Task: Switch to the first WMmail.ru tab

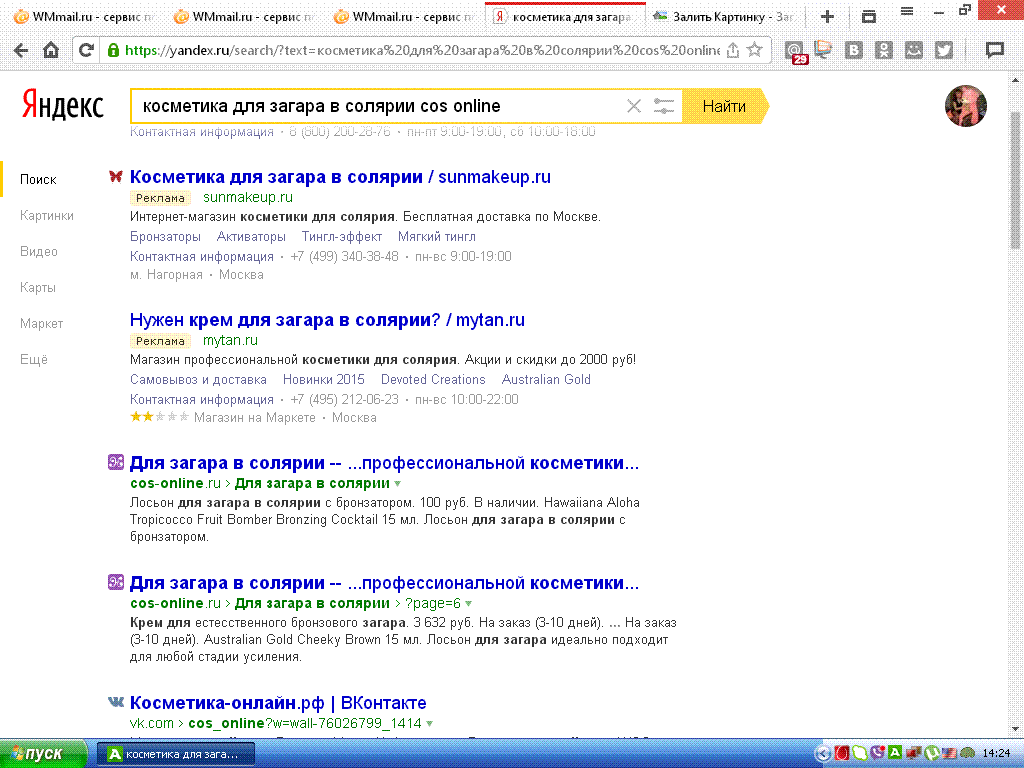Action: click(x=82, y=17)
